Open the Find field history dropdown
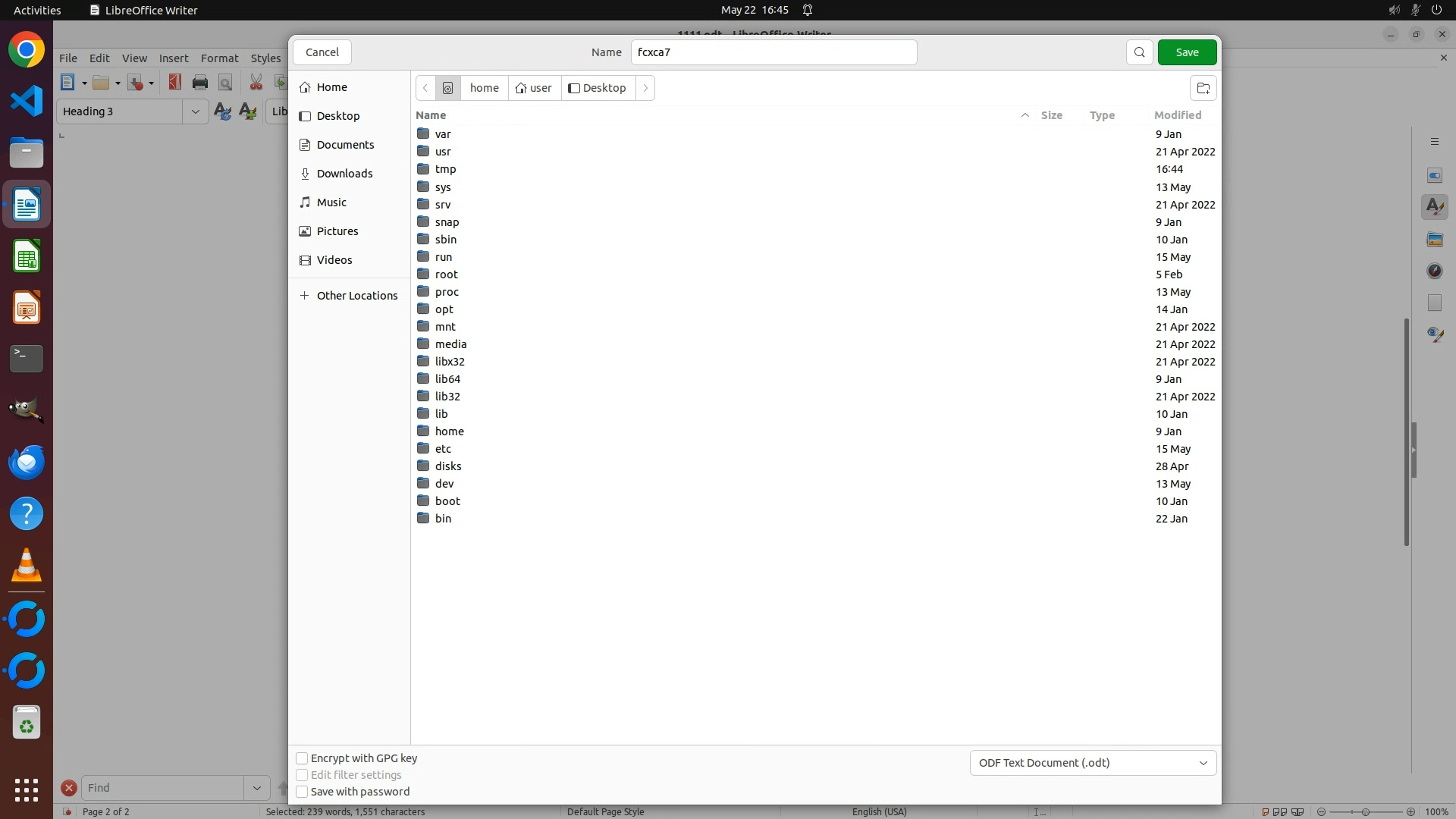The width and height of the screenshot is (1456, 819). (256, 788)
